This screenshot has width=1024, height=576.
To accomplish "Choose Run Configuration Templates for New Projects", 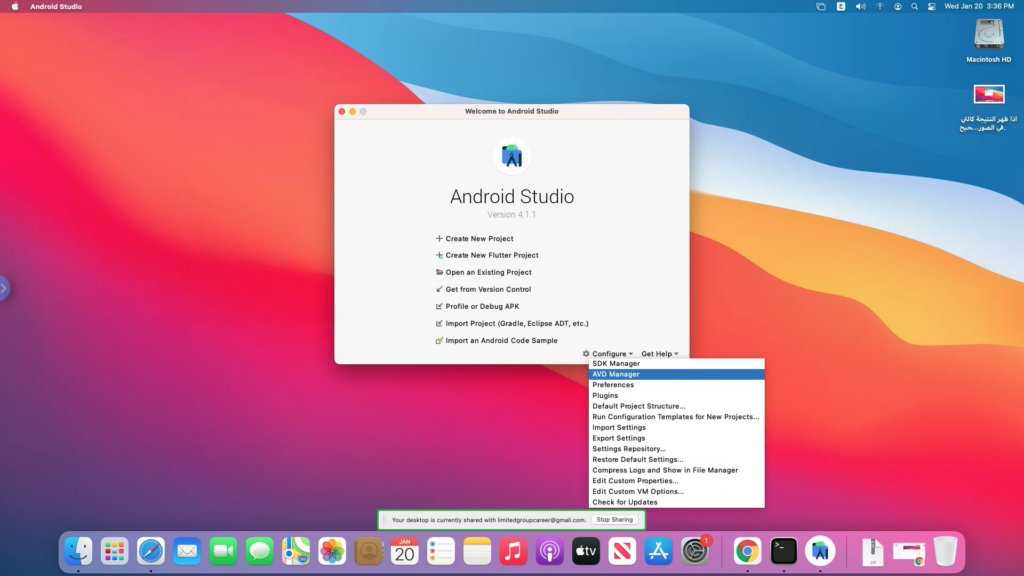I will click(x=677, y=417).
